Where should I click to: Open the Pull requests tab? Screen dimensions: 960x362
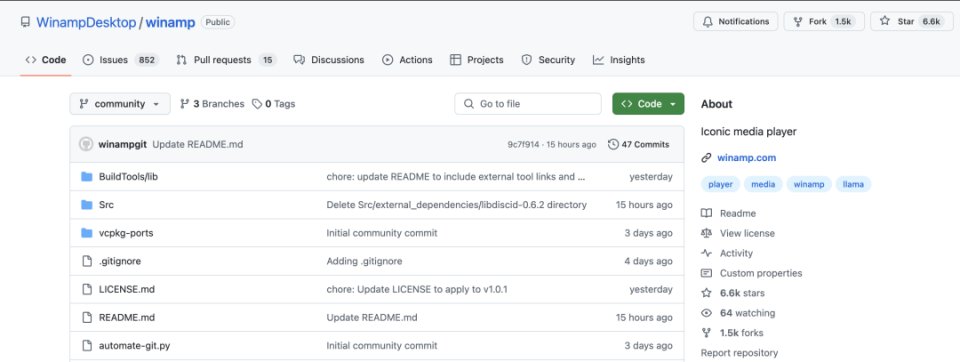[226, 60]
